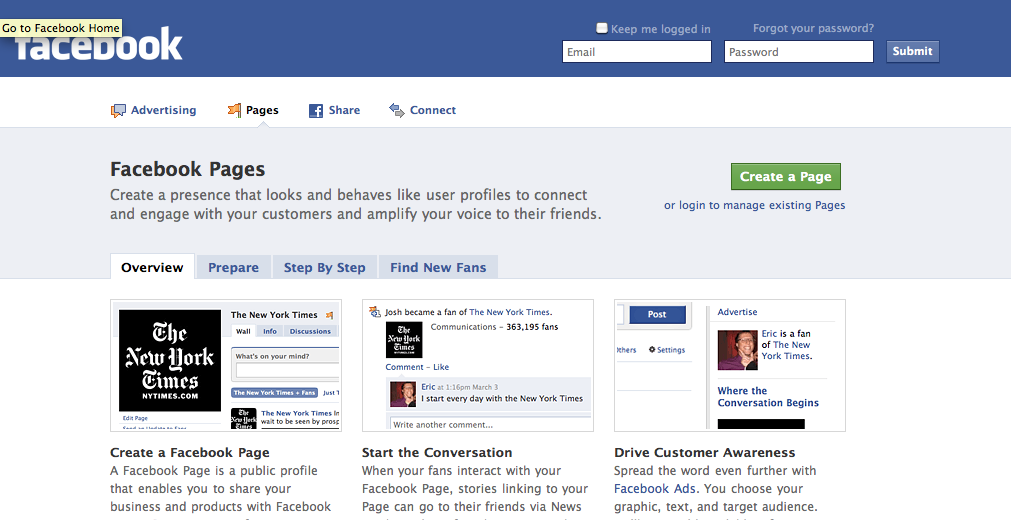
Task: Click the Facebook Pages title
Action: click(x=188, y=169)
